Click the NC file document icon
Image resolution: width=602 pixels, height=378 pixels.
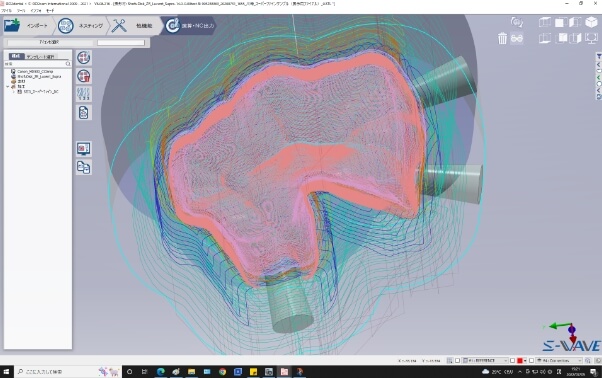(84, 112)
